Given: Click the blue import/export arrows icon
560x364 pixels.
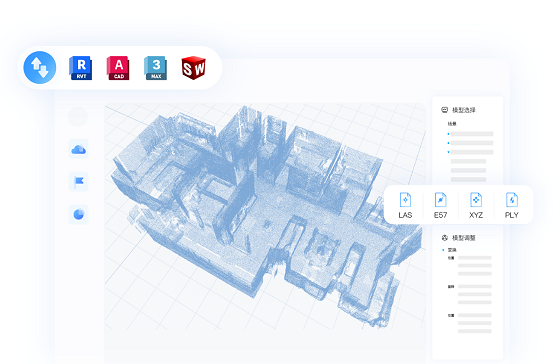Looking at the screenshot, I should click(x=40, y=67).
